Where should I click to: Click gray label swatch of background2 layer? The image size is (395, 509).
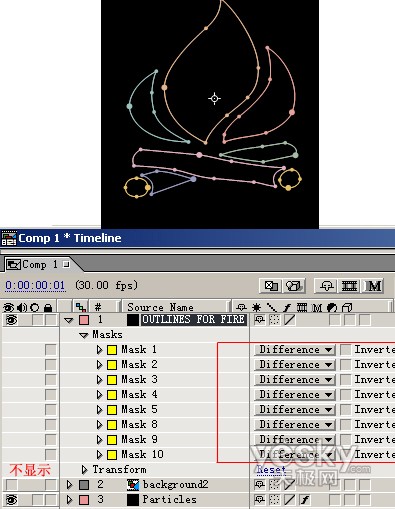coord(84,484)
